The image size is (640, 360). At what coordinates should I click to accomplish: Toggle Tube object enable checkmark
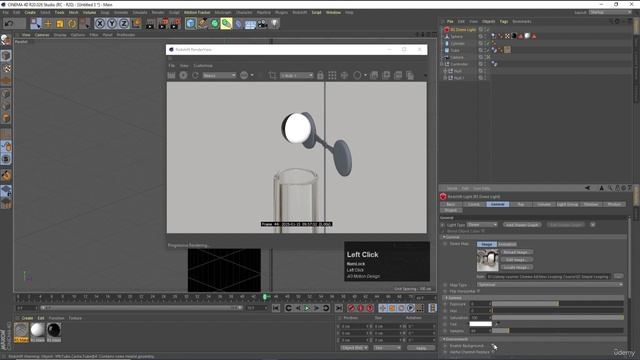click(487, 50)
